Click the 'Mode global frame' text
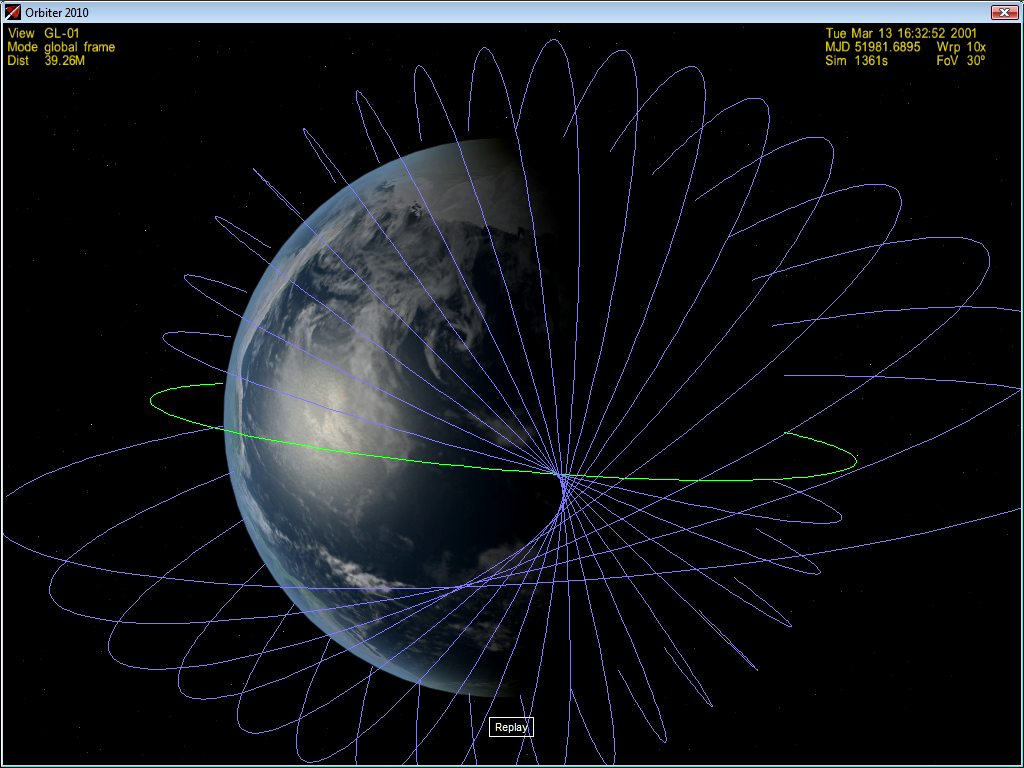 point(61,47)
